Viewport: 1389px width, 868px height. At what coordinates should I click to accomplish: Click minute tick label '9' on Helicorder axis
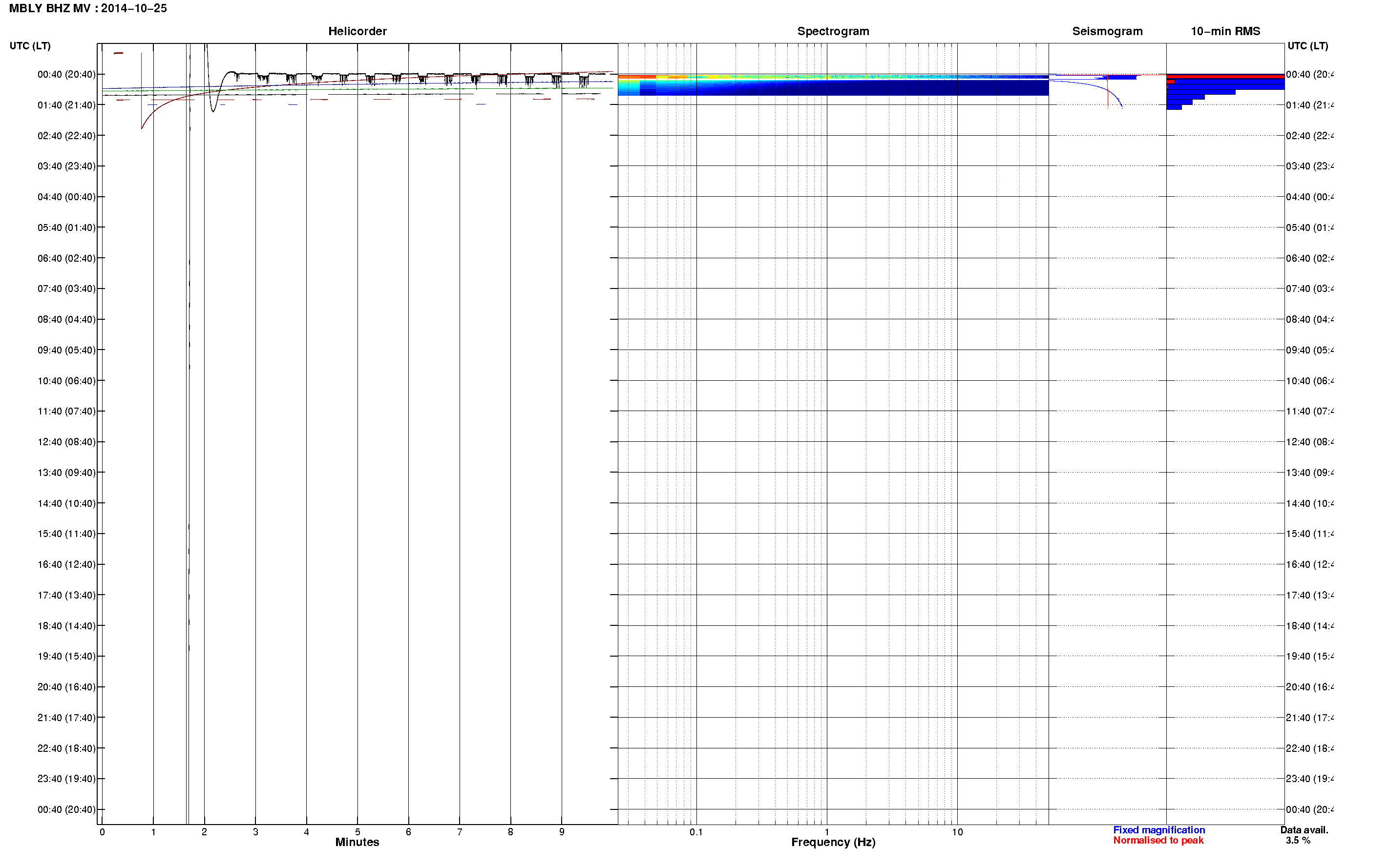562,832
